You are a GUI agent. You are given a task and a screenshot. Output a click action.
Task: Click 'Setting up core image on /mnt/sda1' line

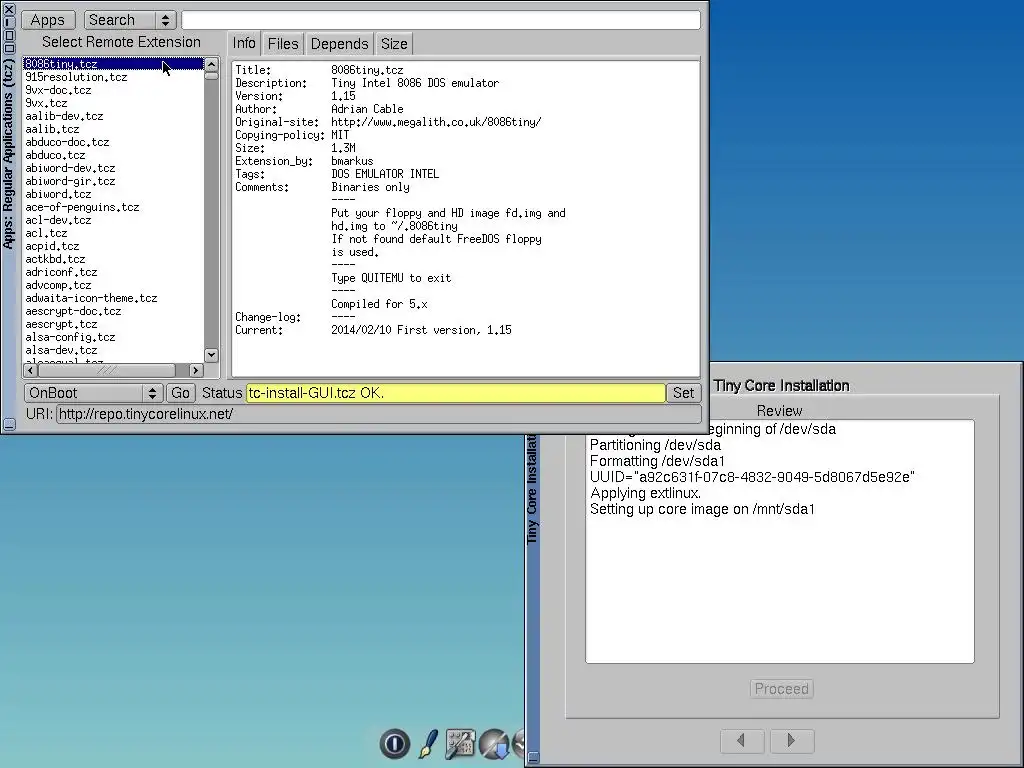click(702, 509)
